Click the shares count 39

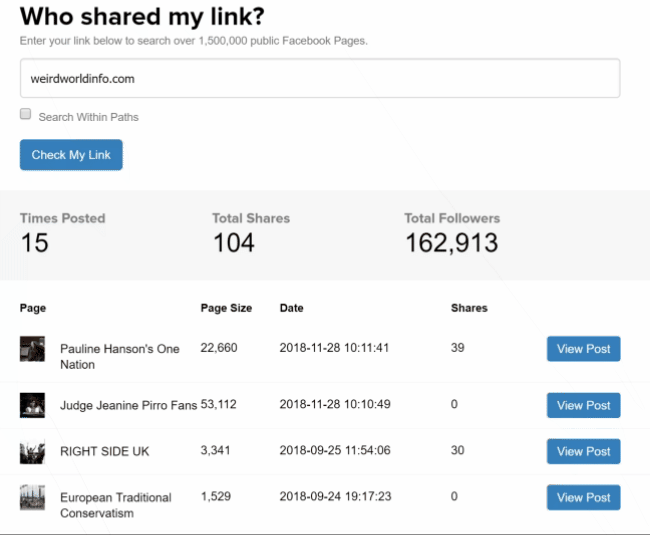(x=458, y=348)
